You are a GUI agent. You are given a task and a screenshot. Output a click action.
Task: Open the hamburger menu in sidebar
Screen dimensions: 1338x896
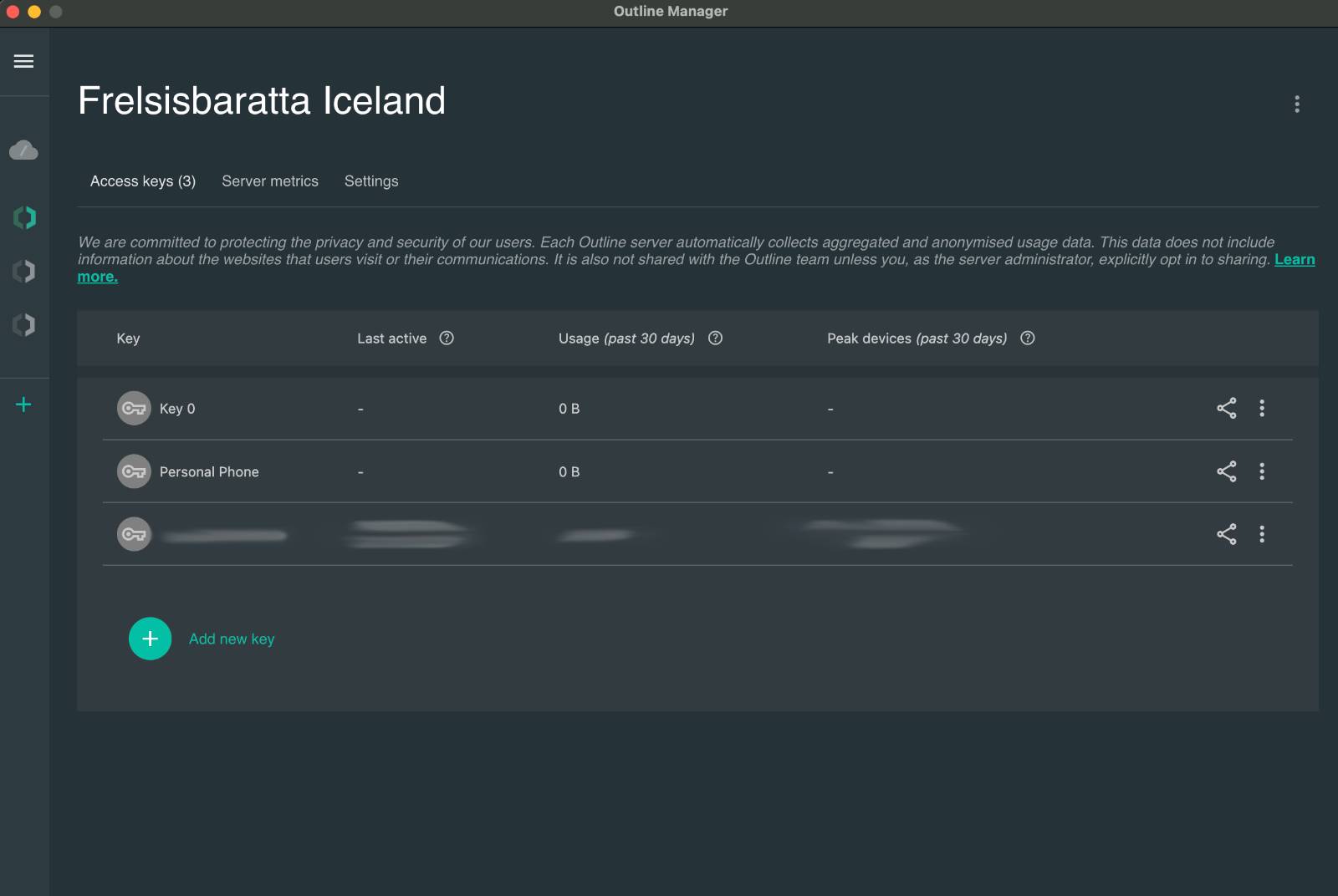pyautogui.click(x=23, y=61)
